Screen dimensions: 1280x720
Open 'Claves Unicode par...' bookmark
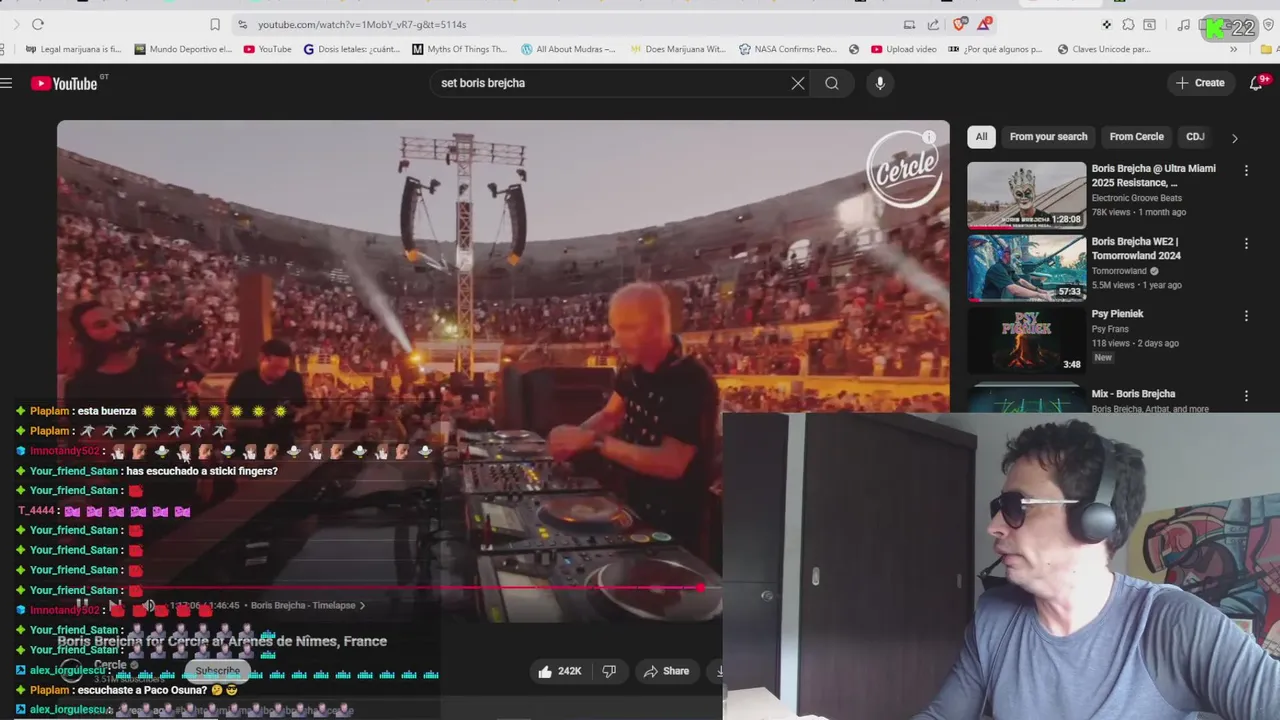click(1104, 49)
